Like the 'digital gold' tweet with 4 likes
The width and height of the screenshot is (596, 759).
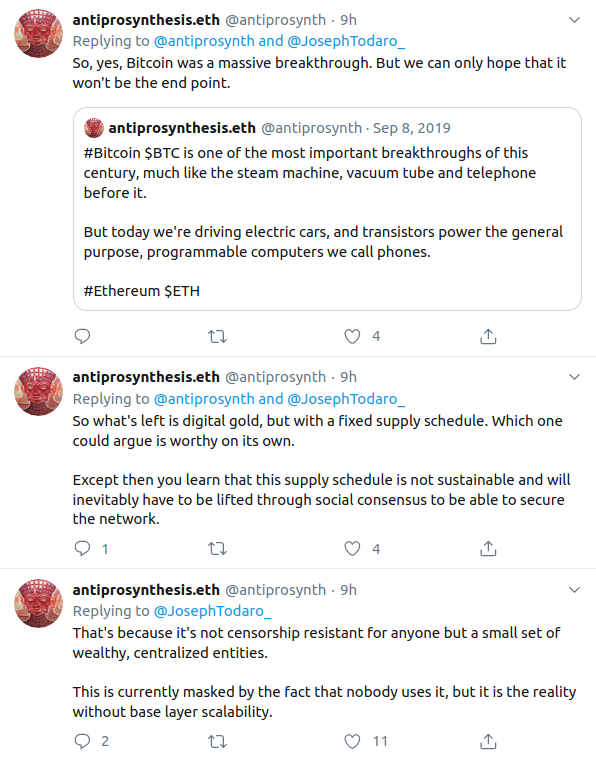pos(352,548)
